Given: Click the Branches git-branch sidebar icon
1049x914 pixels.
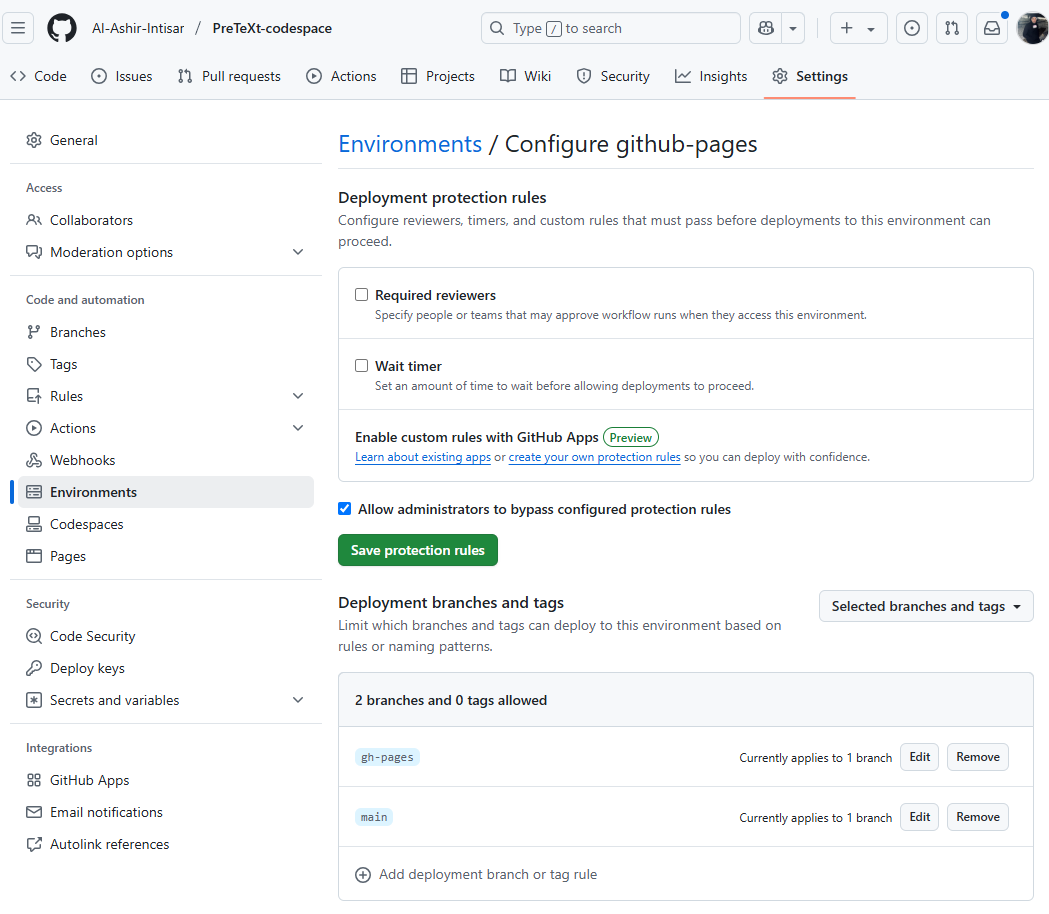Looking at the screenshot, I should [x=33, y=332].
